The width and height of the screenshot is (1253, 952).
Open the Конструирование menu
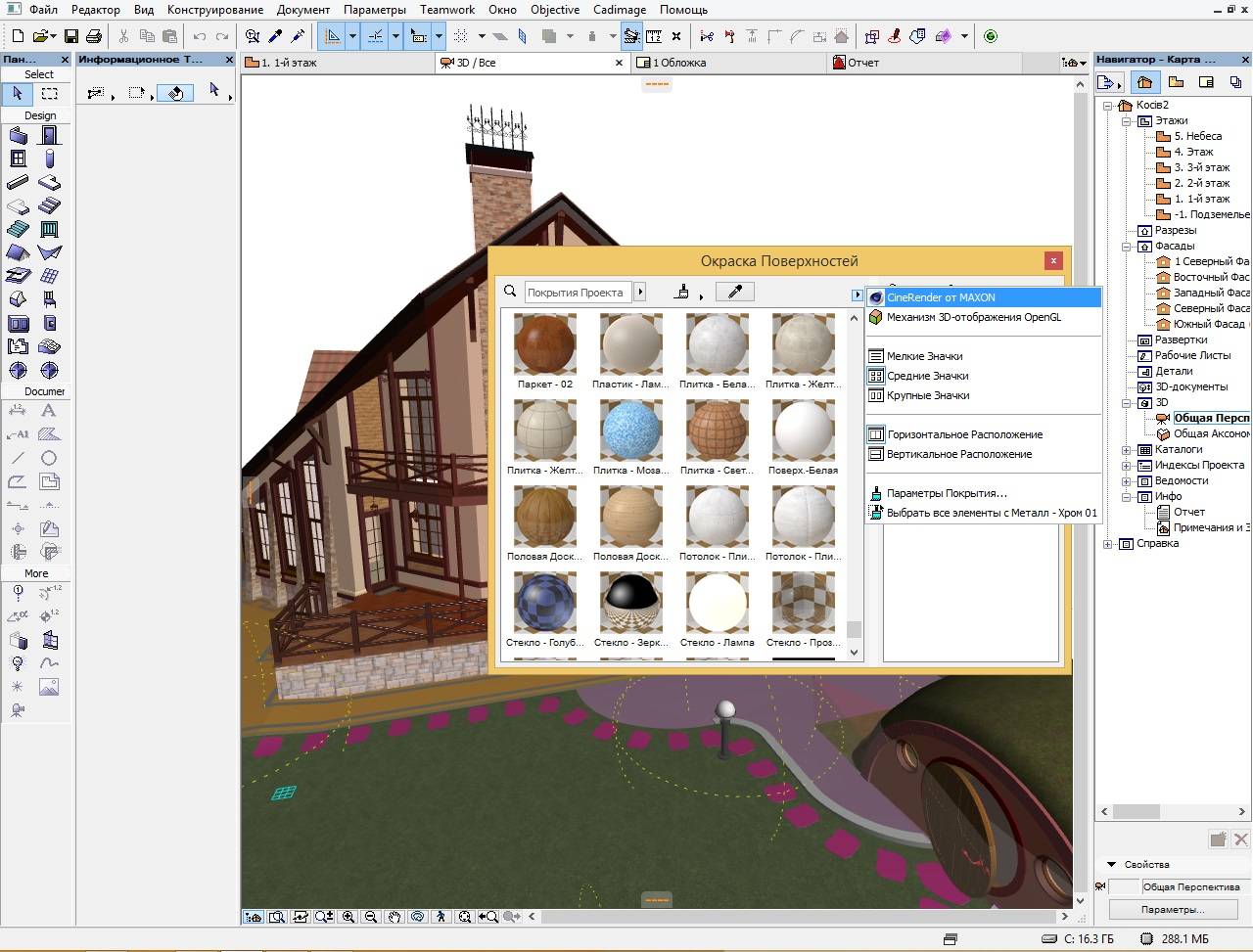[214, 10]
